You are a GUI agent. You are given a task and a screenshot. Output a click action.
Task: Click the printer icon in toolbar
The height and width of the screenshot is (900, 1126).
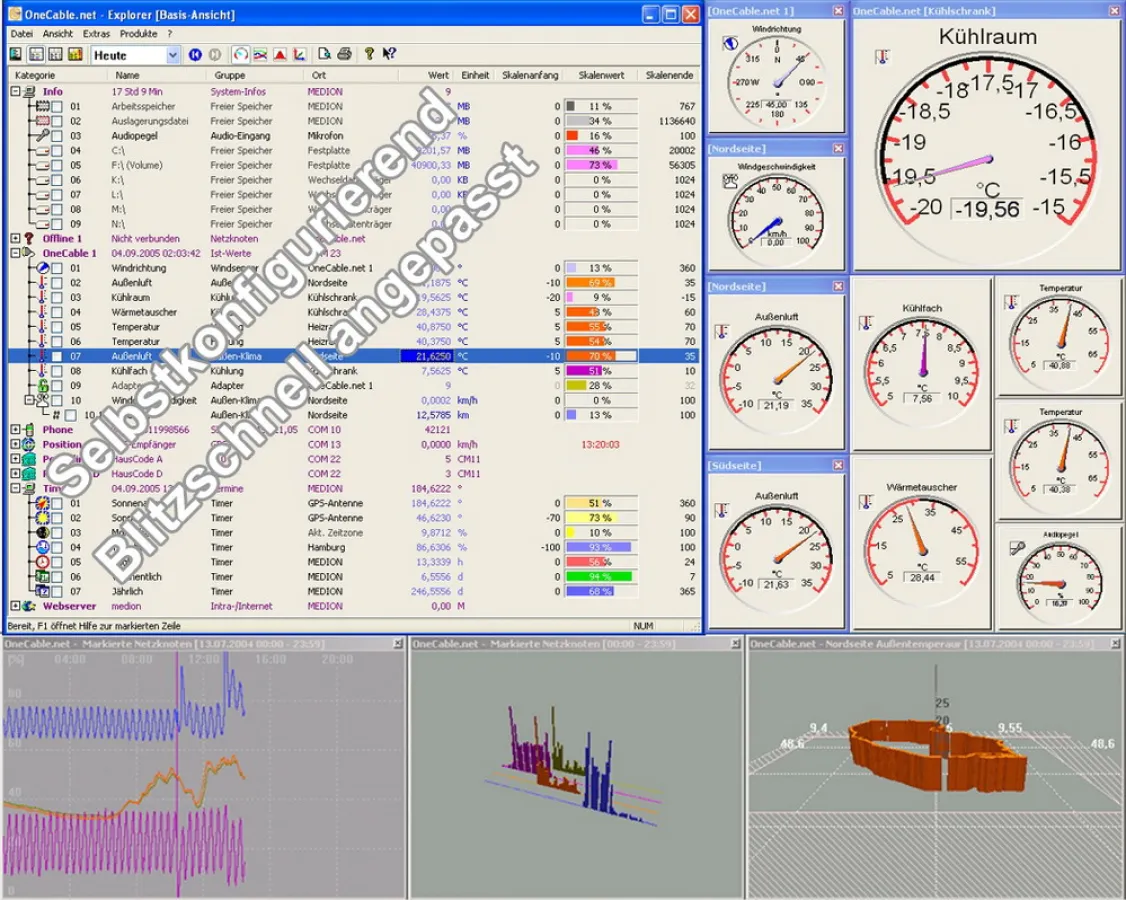tap(345, 54)
